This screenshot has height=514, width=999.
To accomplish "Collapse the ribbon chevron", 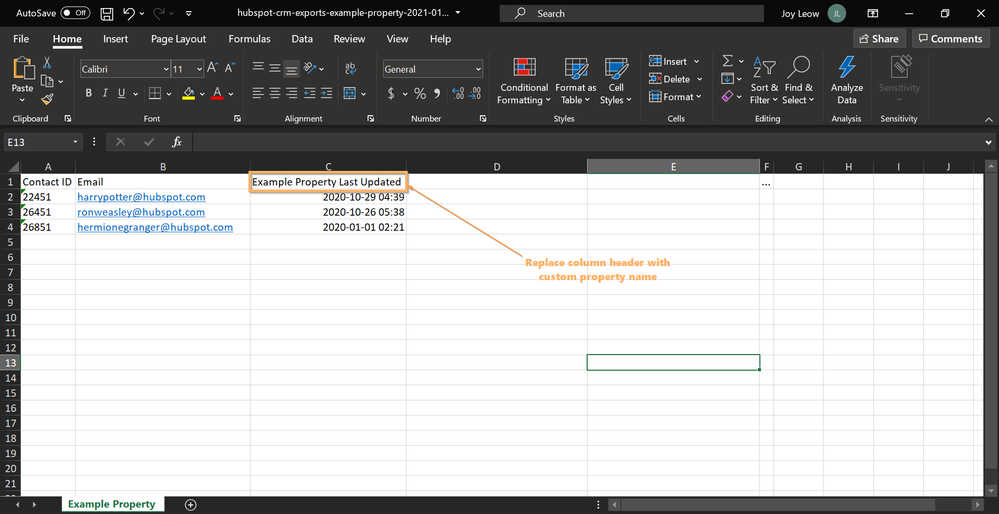I will click(989, 119).
